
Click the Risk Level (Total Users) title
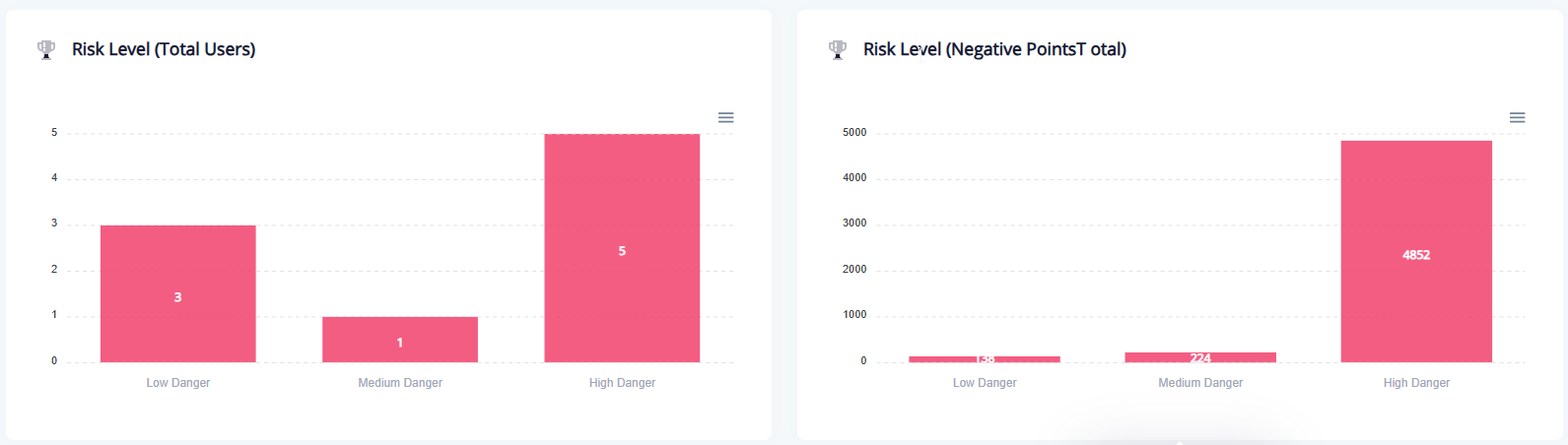(164, 49)
